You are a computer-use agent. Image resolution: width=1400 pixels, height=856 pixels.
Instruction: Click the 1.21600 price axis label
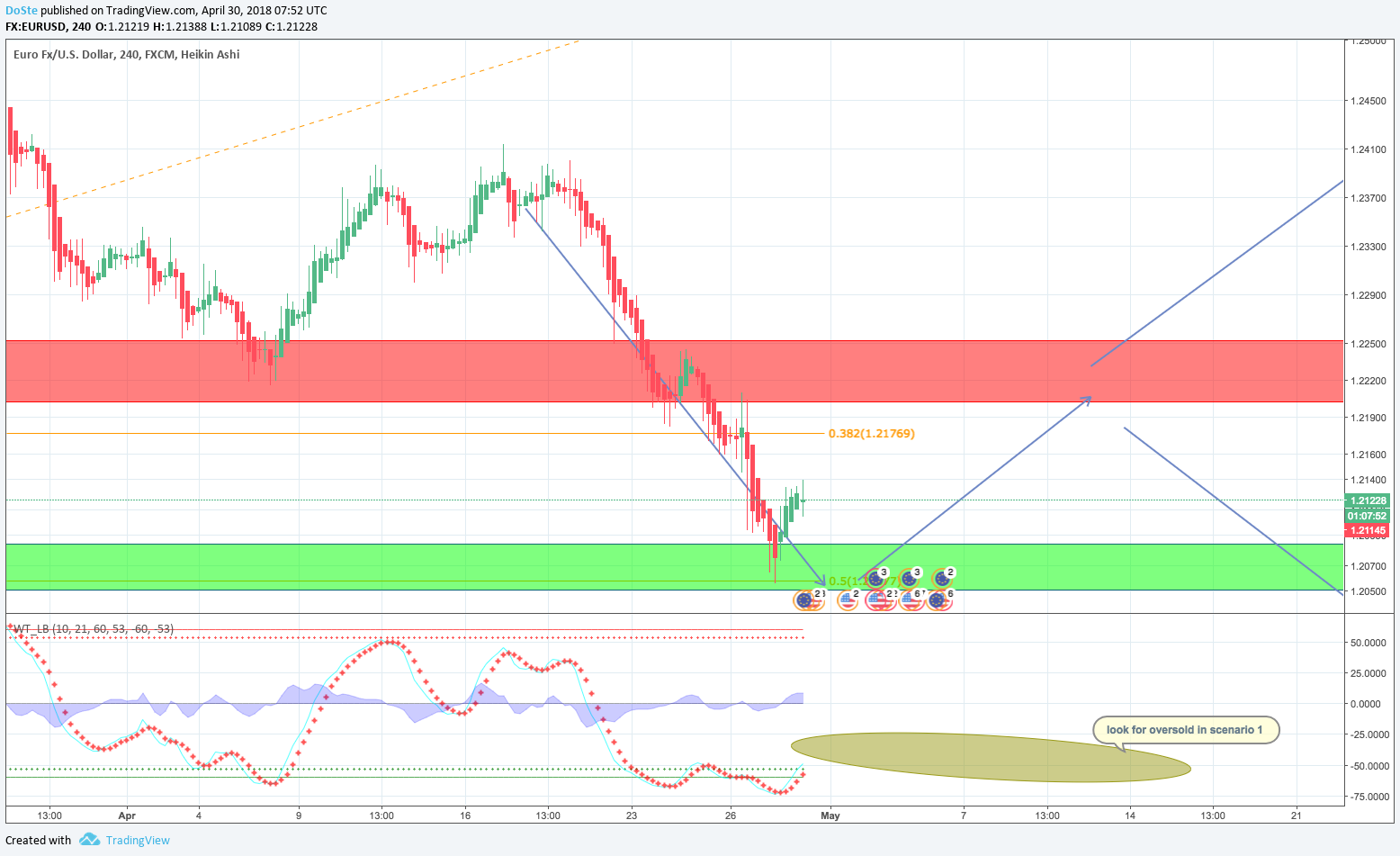tap(1369, 455)
